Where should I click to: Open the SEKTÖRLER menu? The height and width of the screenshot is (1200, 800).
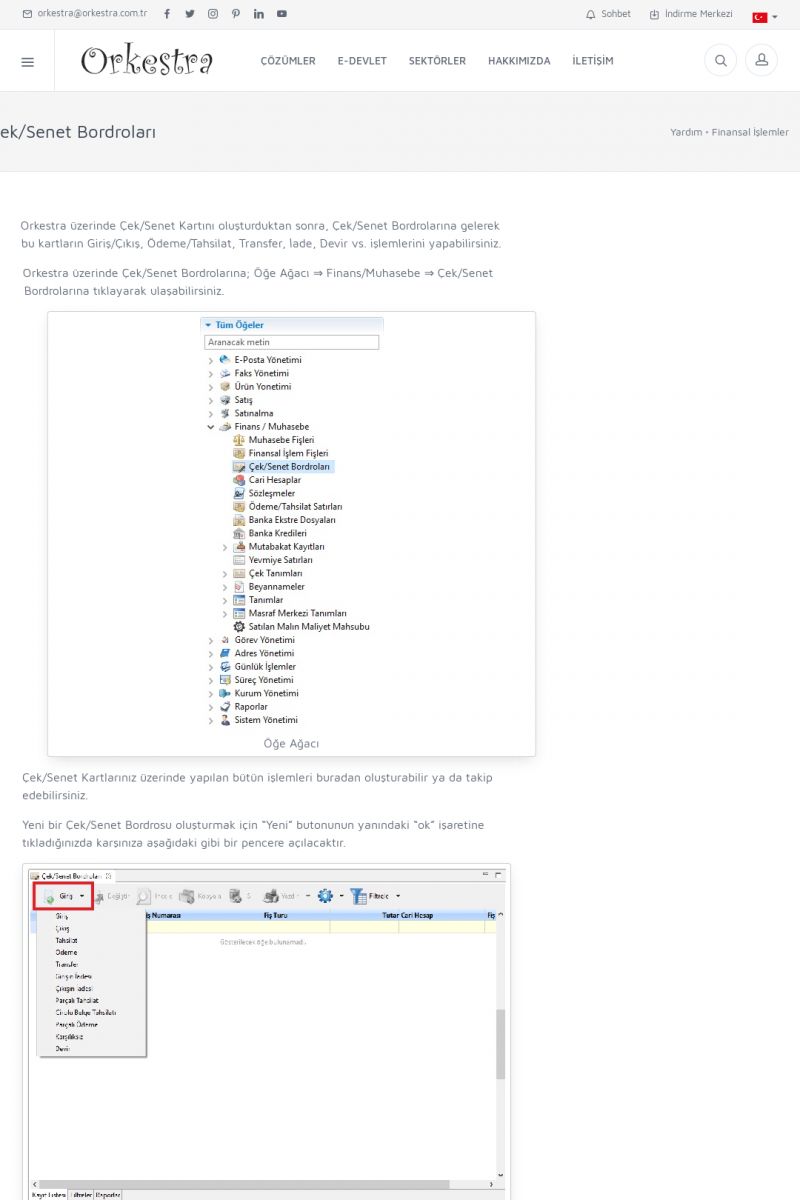coord(437,61)
